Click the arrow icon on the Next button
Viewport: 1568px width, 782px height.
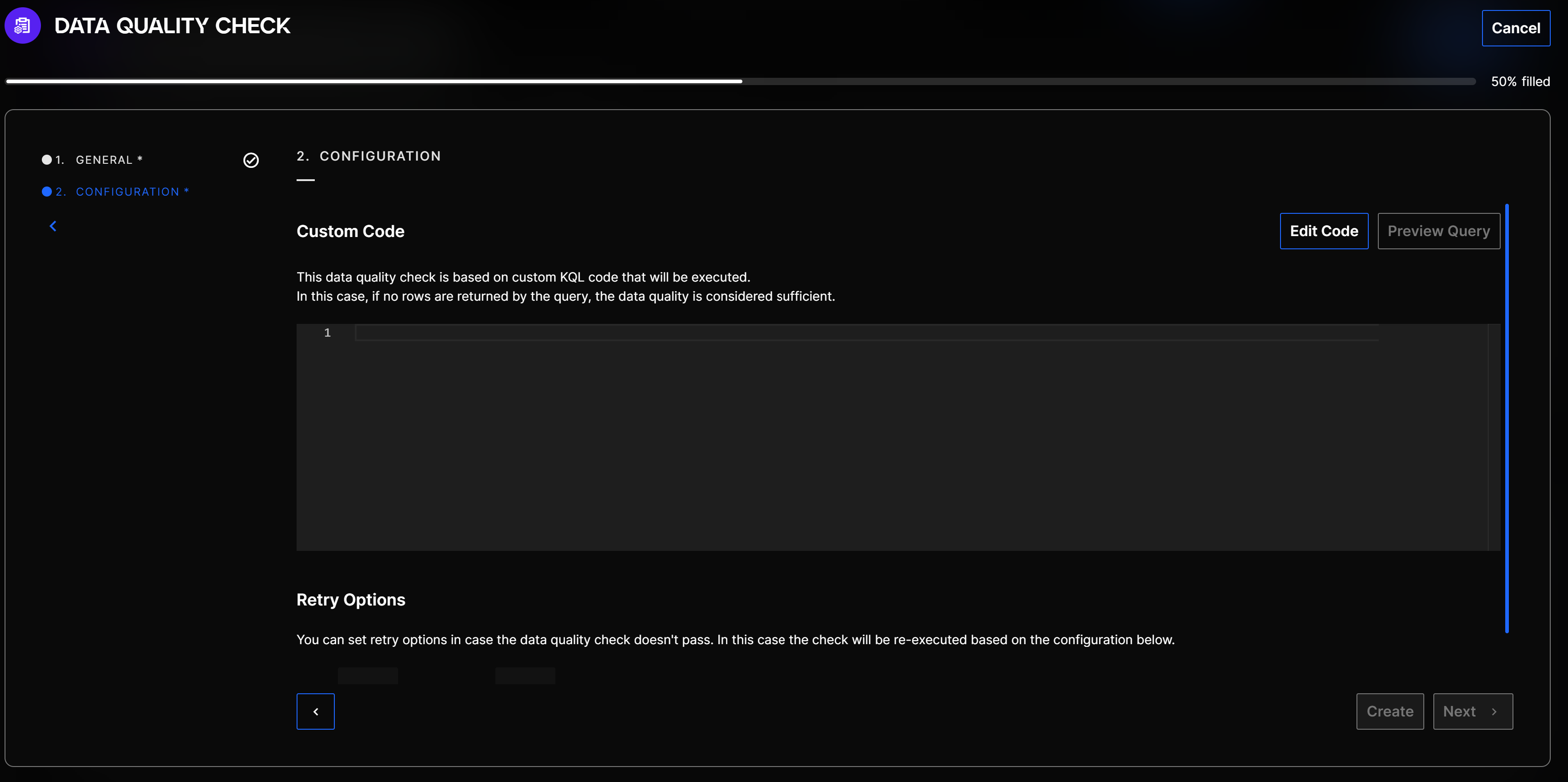(x=1494, y=711)
